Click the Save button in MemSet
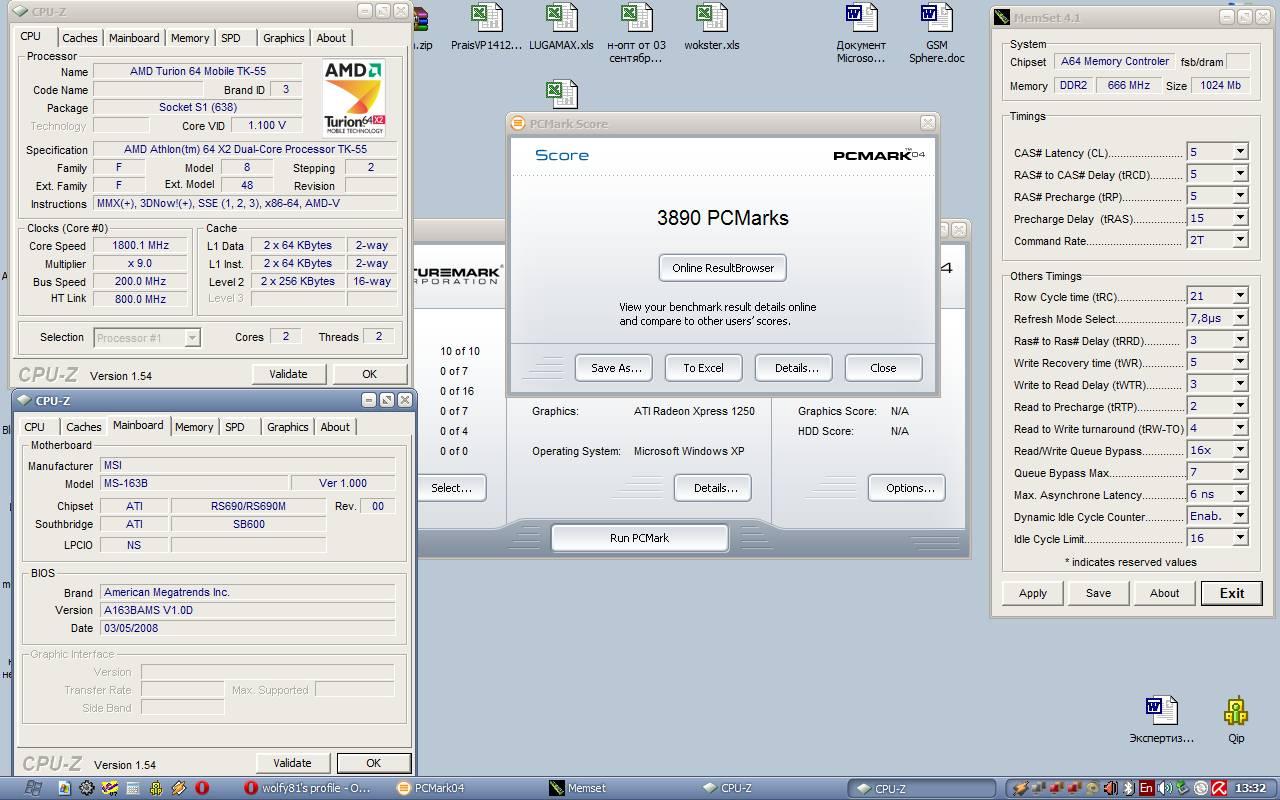The height and width of the screenshot is (800, 1280). [1098, 593]
